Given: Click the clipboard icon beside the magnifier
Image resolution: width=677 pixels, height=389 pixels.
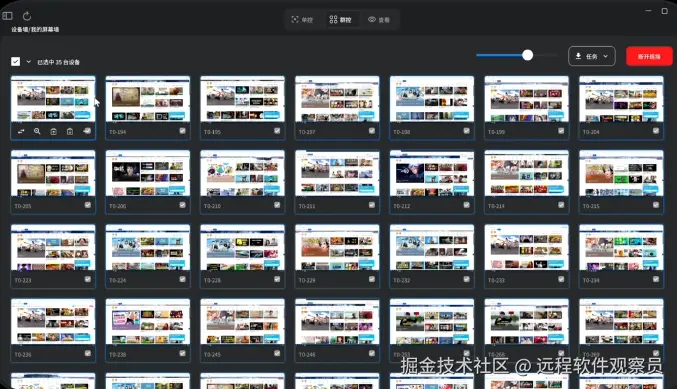Looking at the screenshot, I should coord(54,131).
